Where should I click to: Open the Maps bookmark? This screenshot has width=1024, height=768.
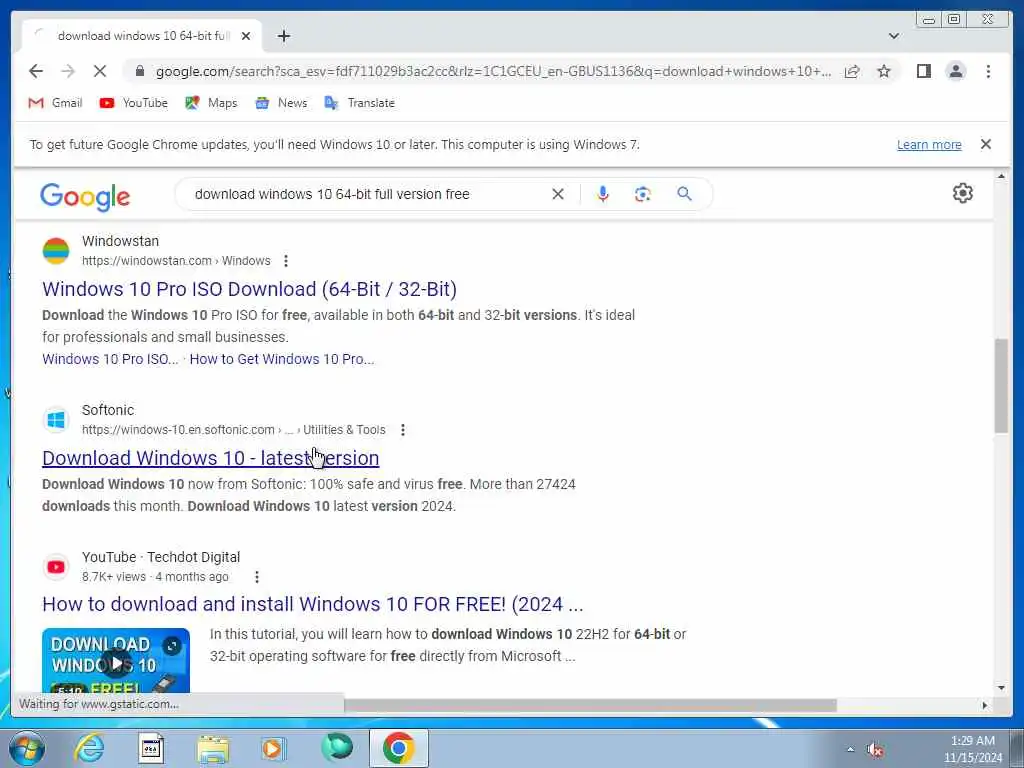(x=211, y=103)
